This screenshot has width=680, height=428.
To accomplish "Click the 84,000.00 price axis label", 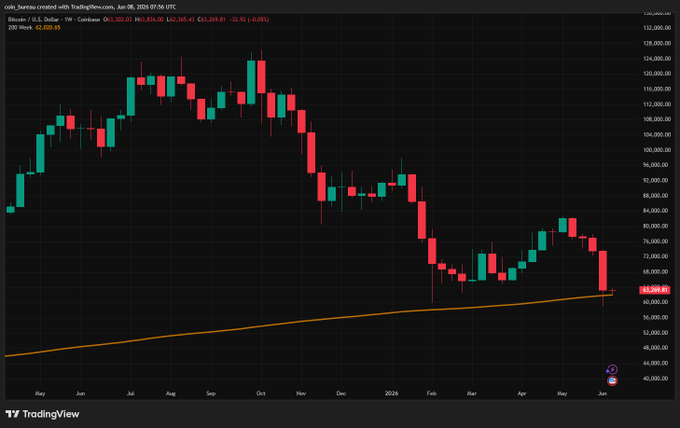I will click(657, 211).
